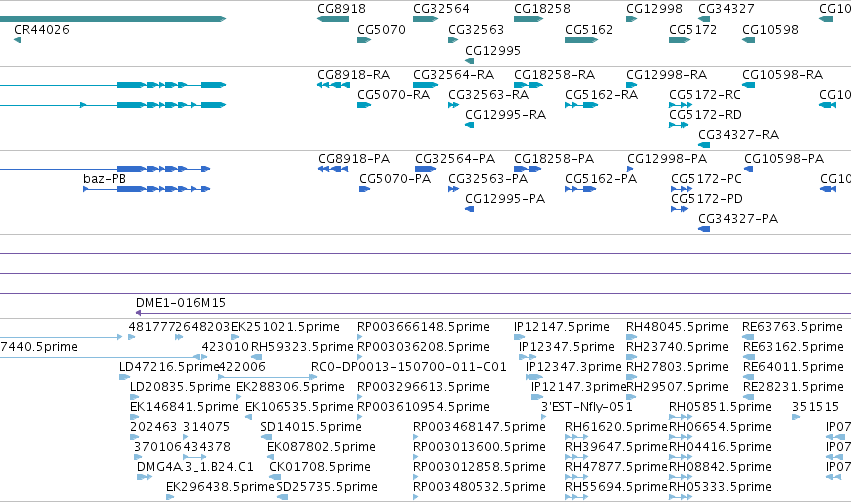Select the CG5172-RD transcript label
The height and width of the screenshot is (502, 851).
705,115
